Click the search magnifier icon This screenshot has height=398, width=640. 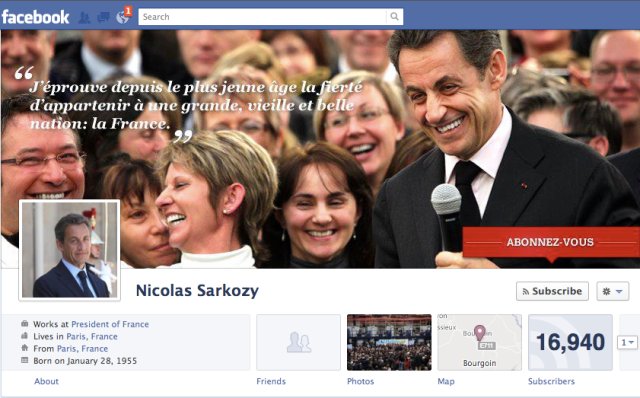coord(394,17)
